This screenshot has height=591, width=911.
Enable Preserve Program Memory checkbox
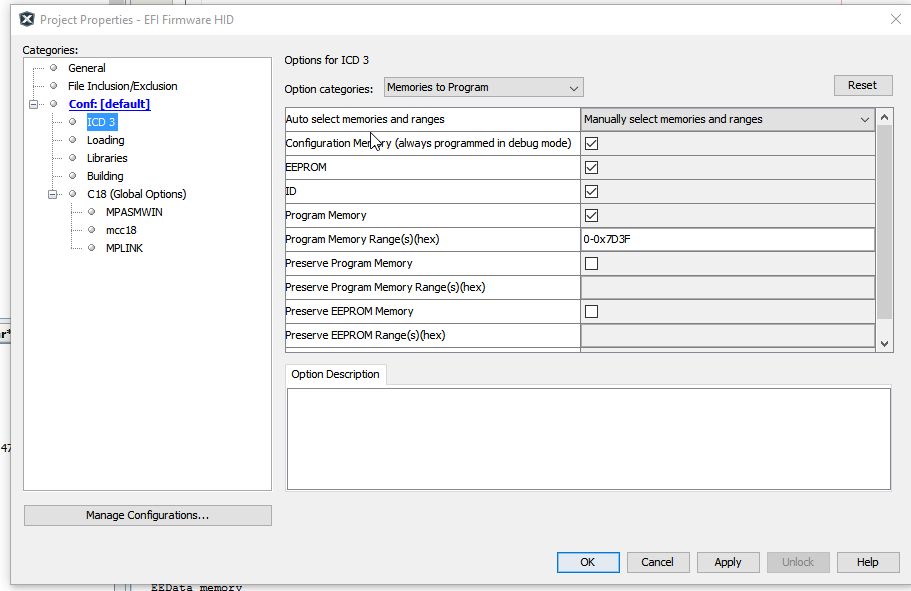coord(591,264)
